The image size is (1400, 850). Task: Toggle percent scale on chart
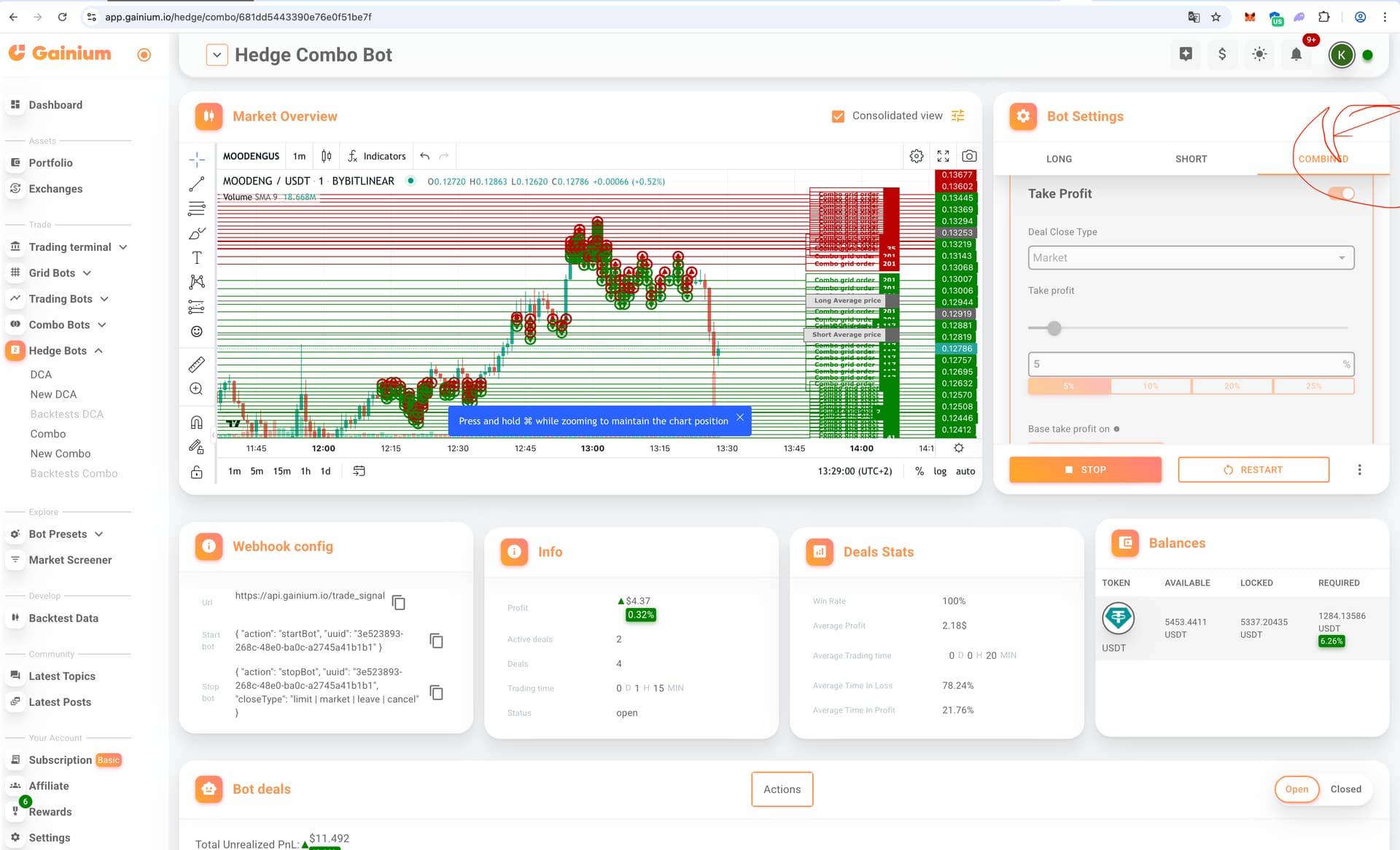click(x=919, y=471)
